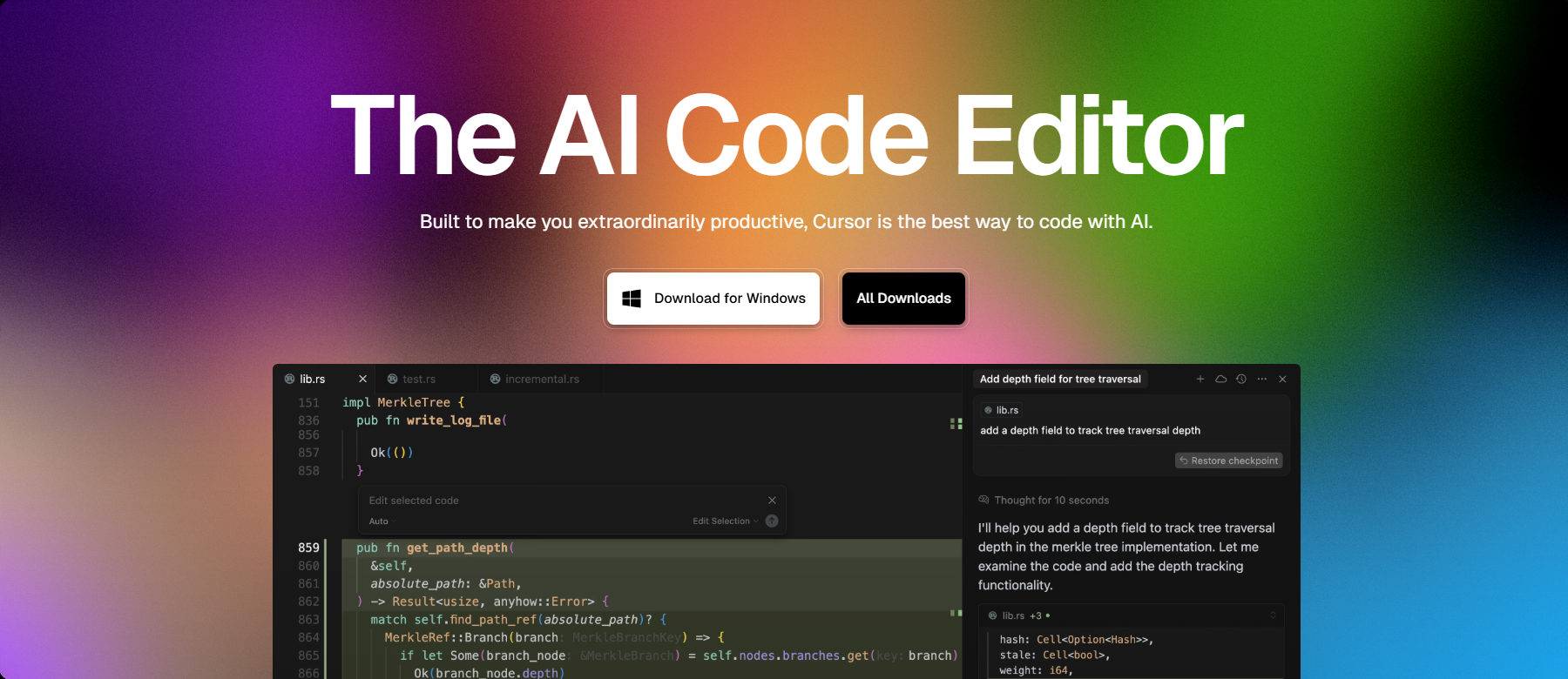Click the subtitle about coding with AI
1568x679 pixels.
(786, 221)
